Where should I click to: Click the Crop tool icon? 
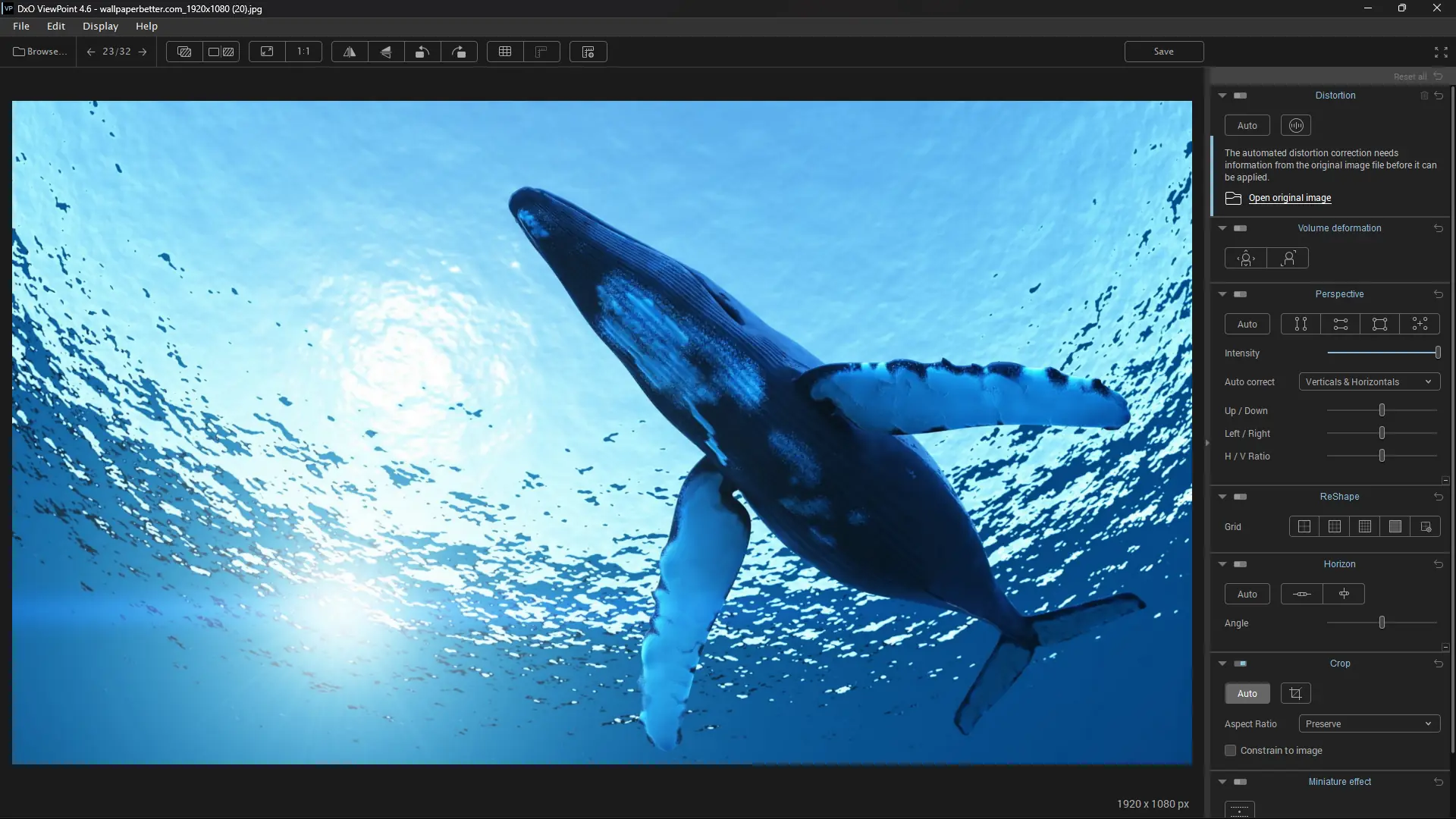pos(1295,693)
